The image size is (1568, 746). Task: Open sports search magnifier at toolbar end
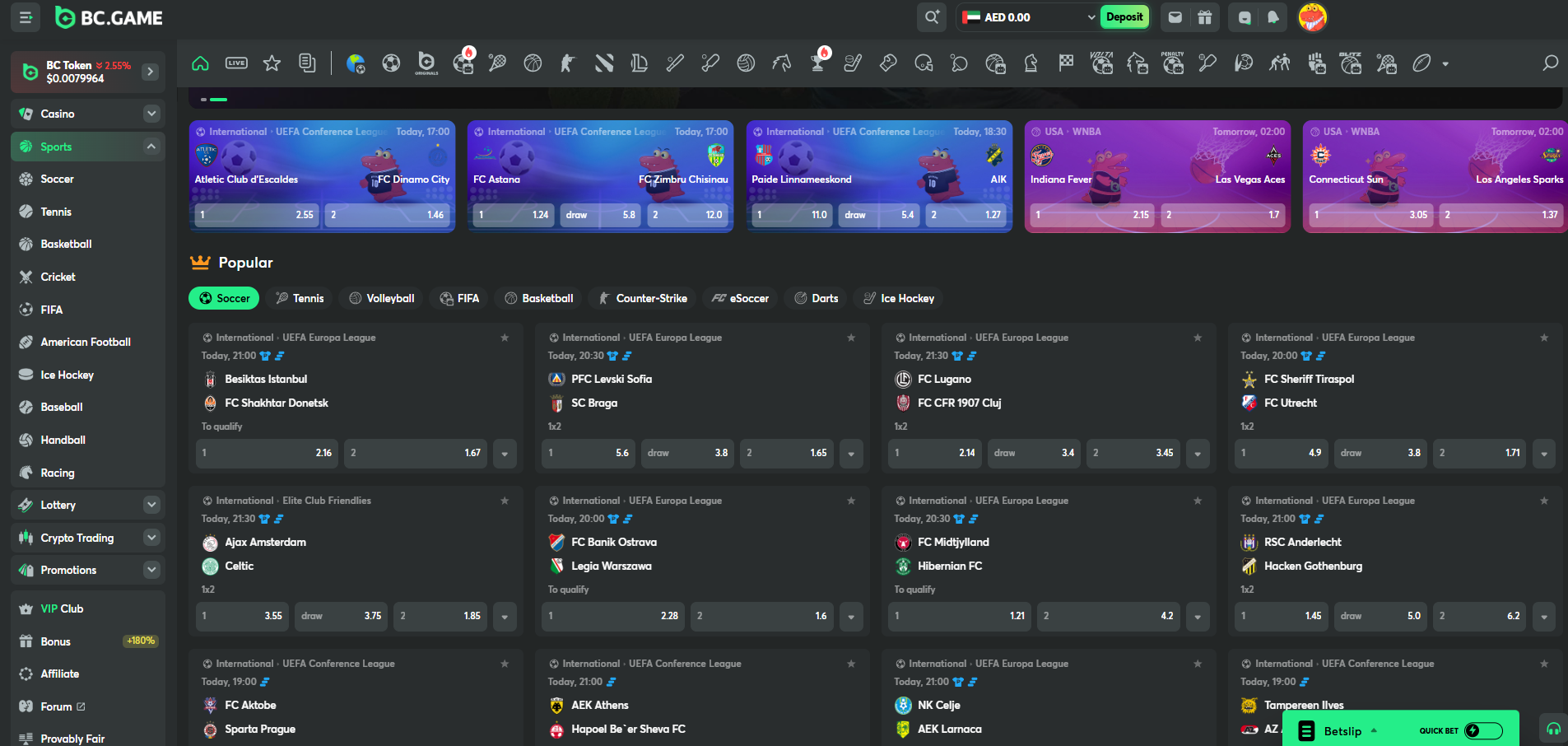(x=1550, y=63)
